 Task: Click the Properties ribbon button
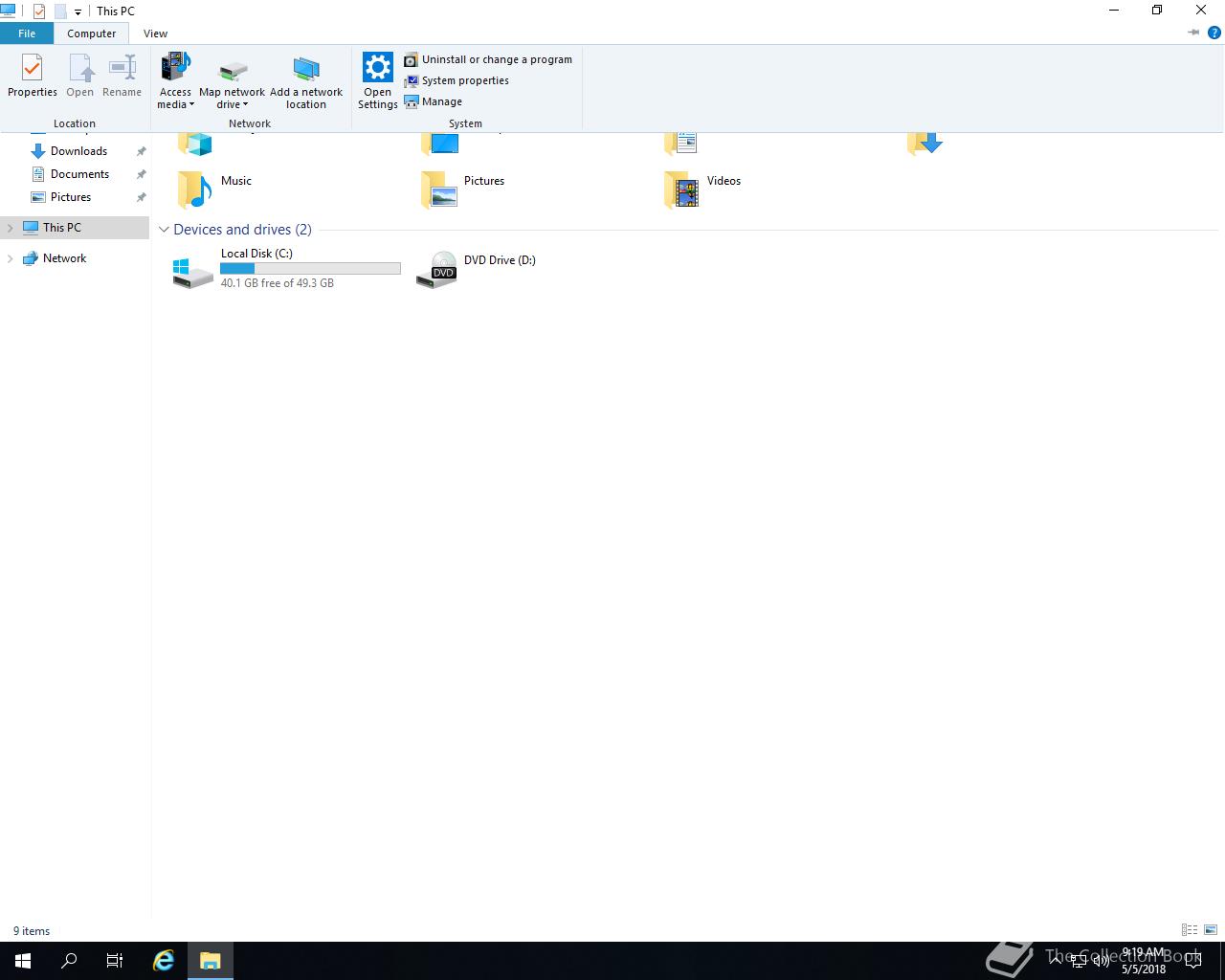[33, 76]
